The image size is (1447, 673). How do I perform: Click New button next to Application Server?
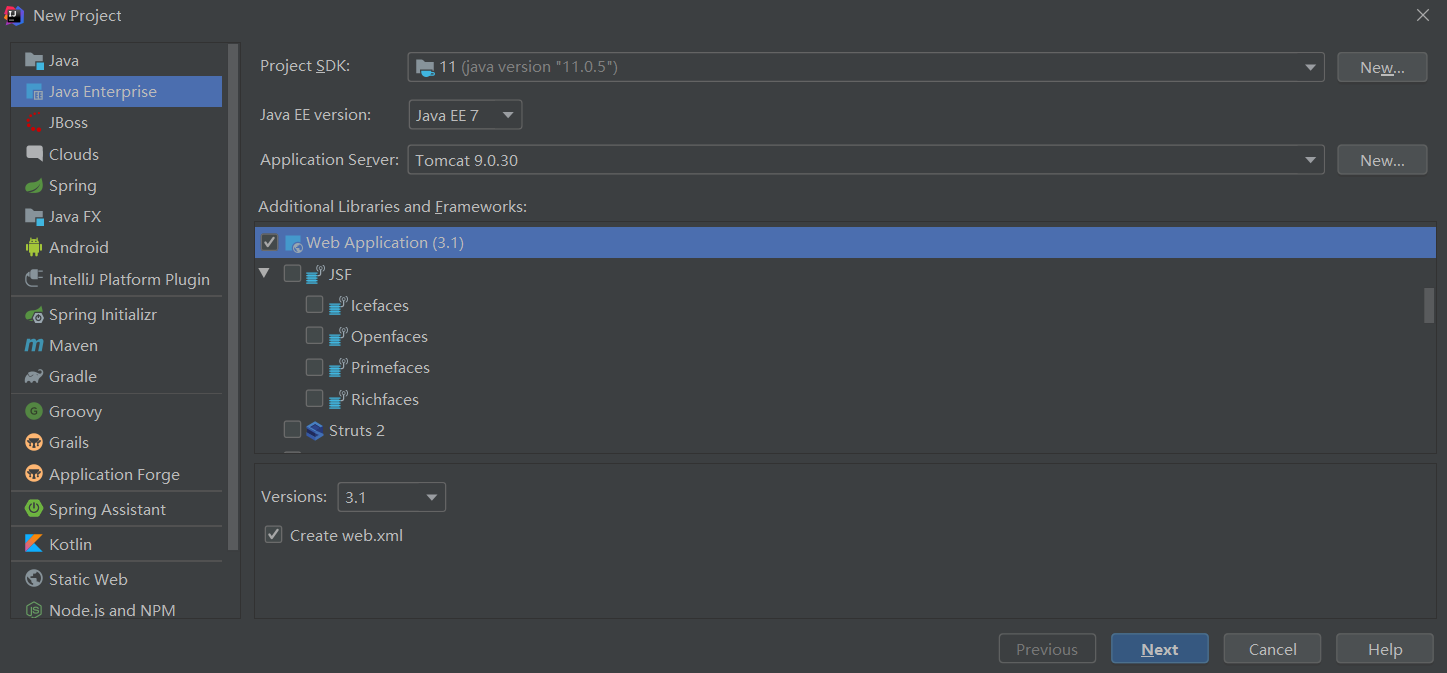pos(1382,160)
